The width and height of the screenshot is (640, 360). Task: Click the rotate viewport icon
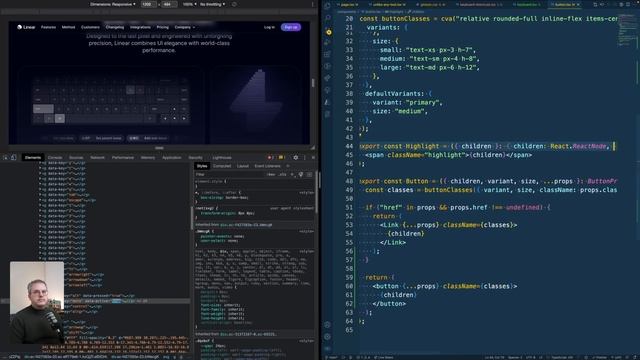coord(234,4)
